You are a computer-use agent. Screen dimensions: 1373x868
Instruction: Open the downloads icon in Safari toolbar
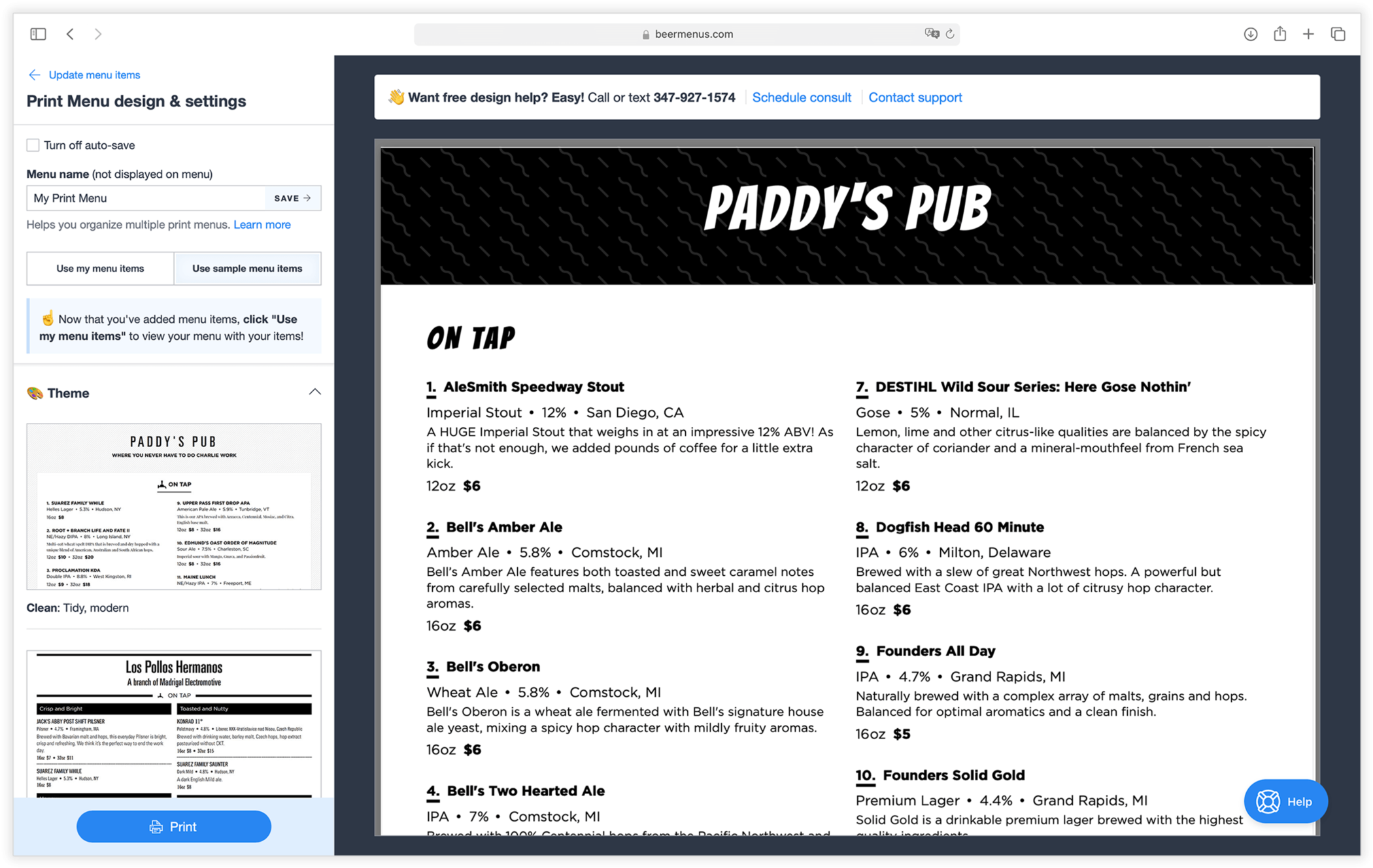pos(1251,33)
